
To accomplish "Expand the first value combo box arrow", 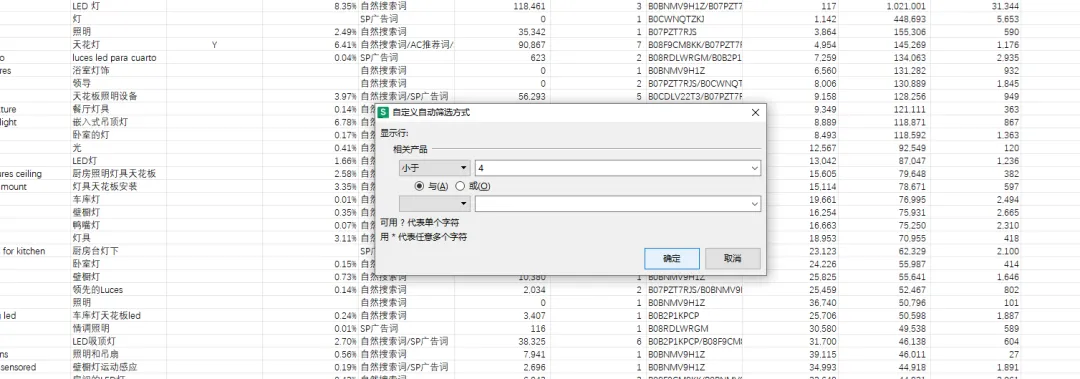I will click(x=755, y=168).
